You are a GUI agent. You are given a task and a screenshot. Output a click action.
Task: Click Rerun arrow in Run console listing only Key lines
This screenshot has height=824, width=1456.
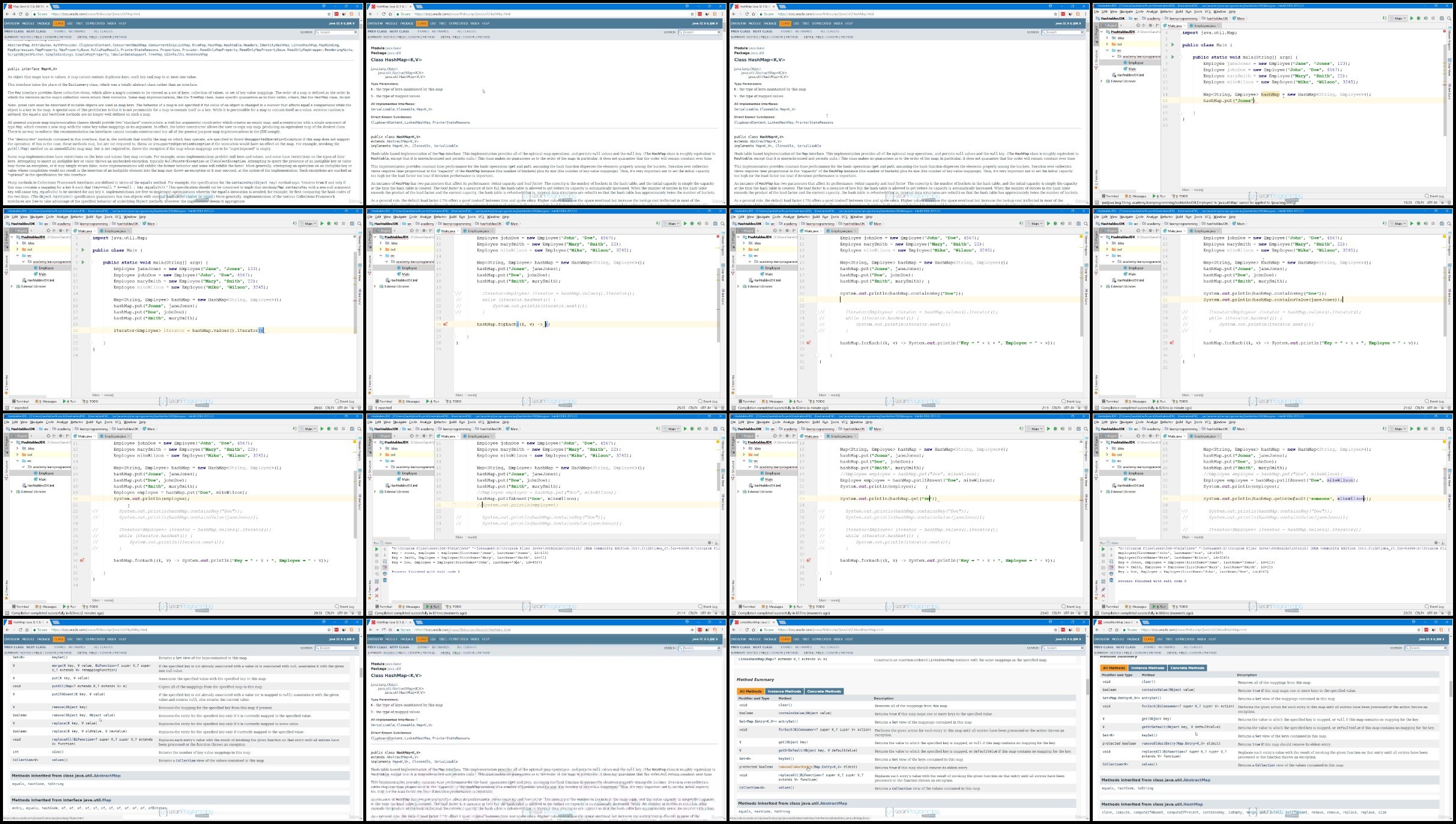coord(376,549)
